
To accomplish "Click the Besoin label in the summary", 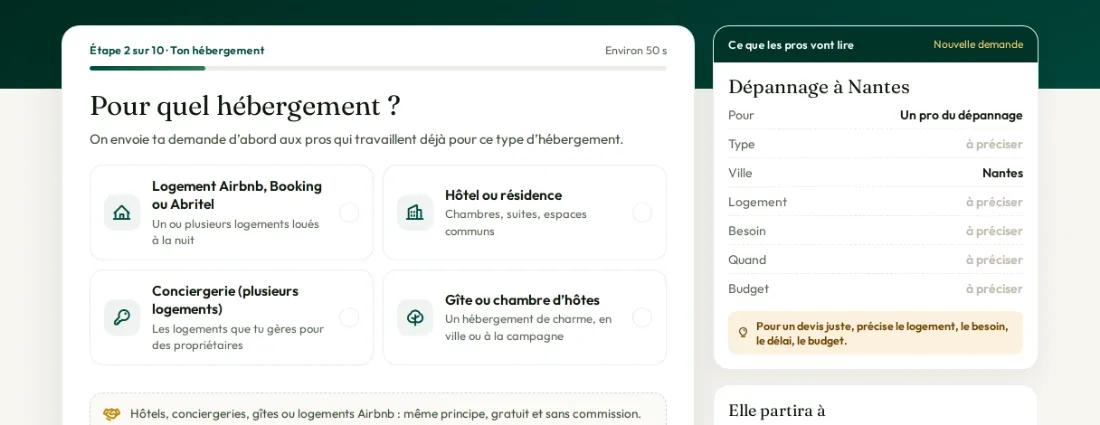I will pyautogui.click(x=747, y=231).
